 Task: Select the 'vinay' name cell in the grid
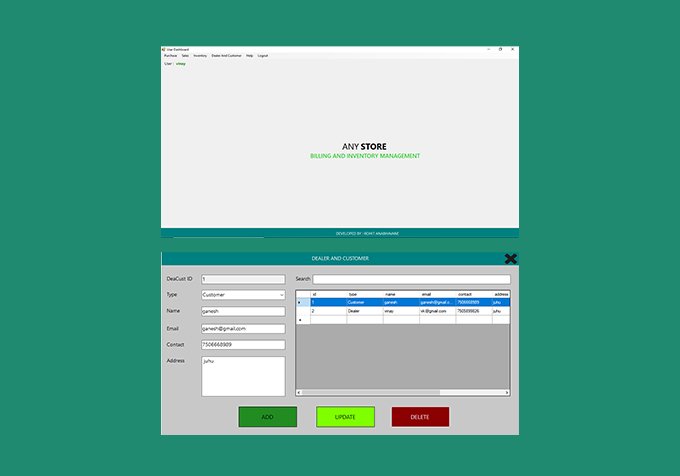coord(401,311)
